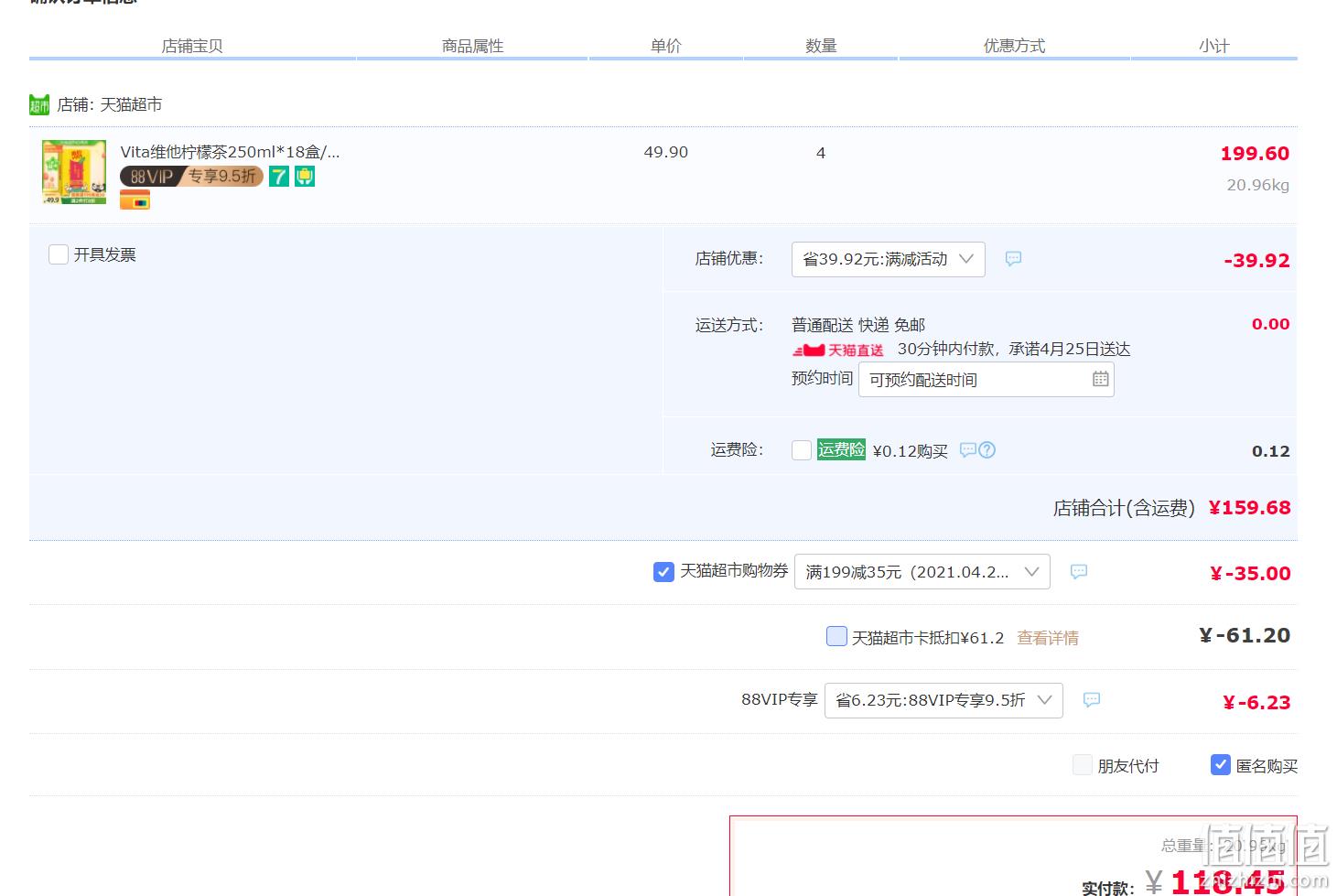
Task: Open comment icon next to ¥0.12购买
Action: coord(967,450)
